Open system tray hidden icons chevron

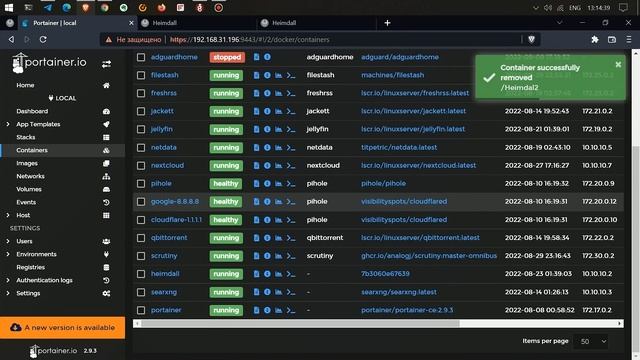[536, 8]
